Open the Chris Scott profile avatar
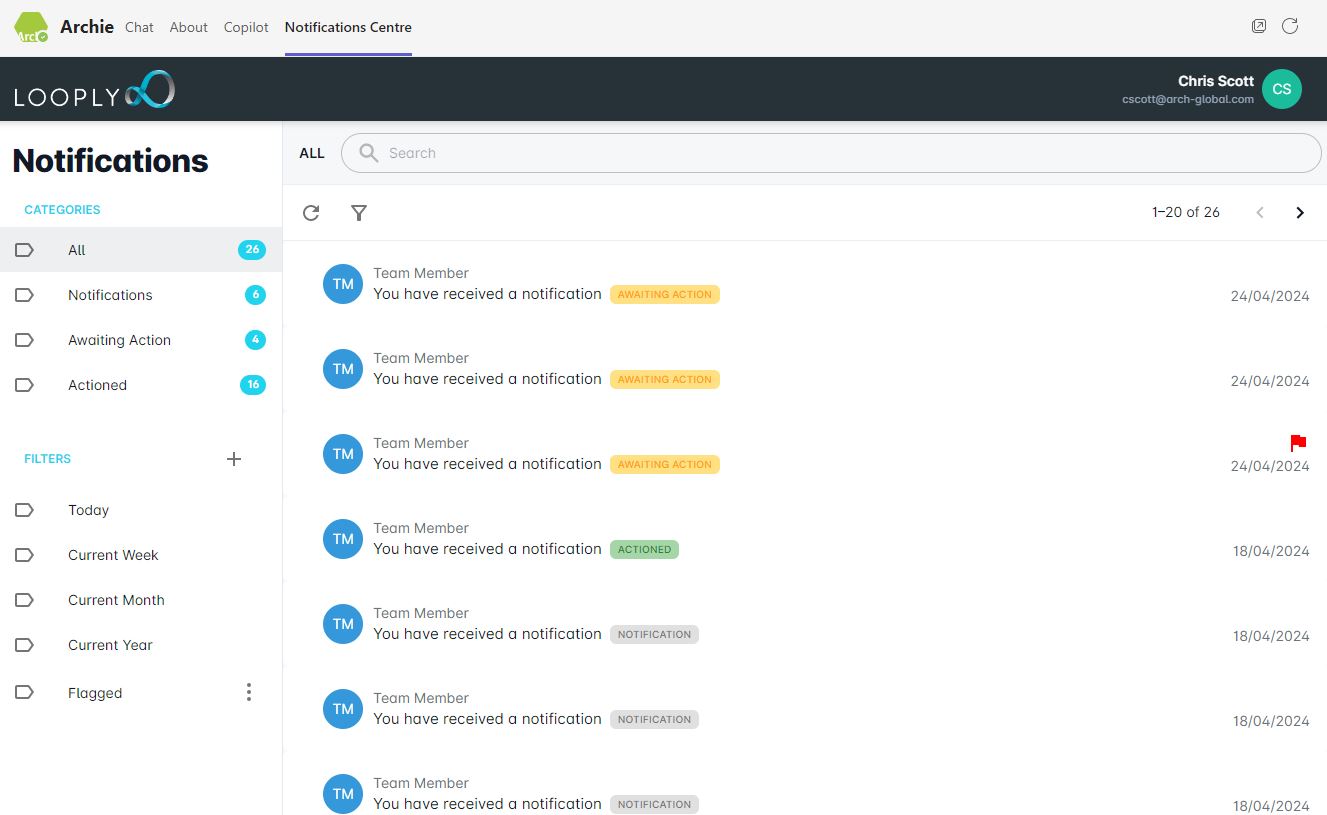Image resolution: width=1327 pixels, height=815 pixels. pos(1281,89)
